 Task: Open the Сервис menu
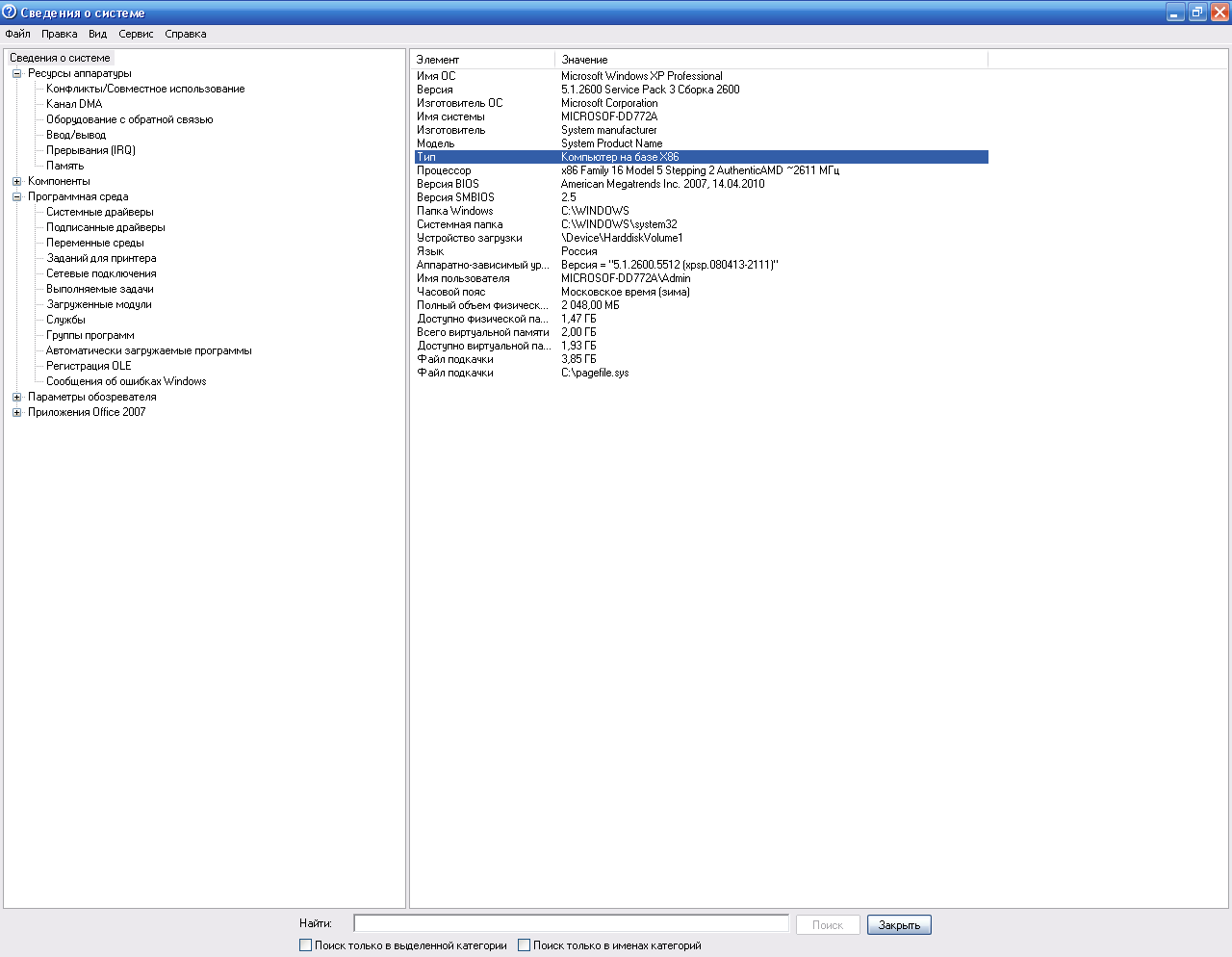click(136, 34)
